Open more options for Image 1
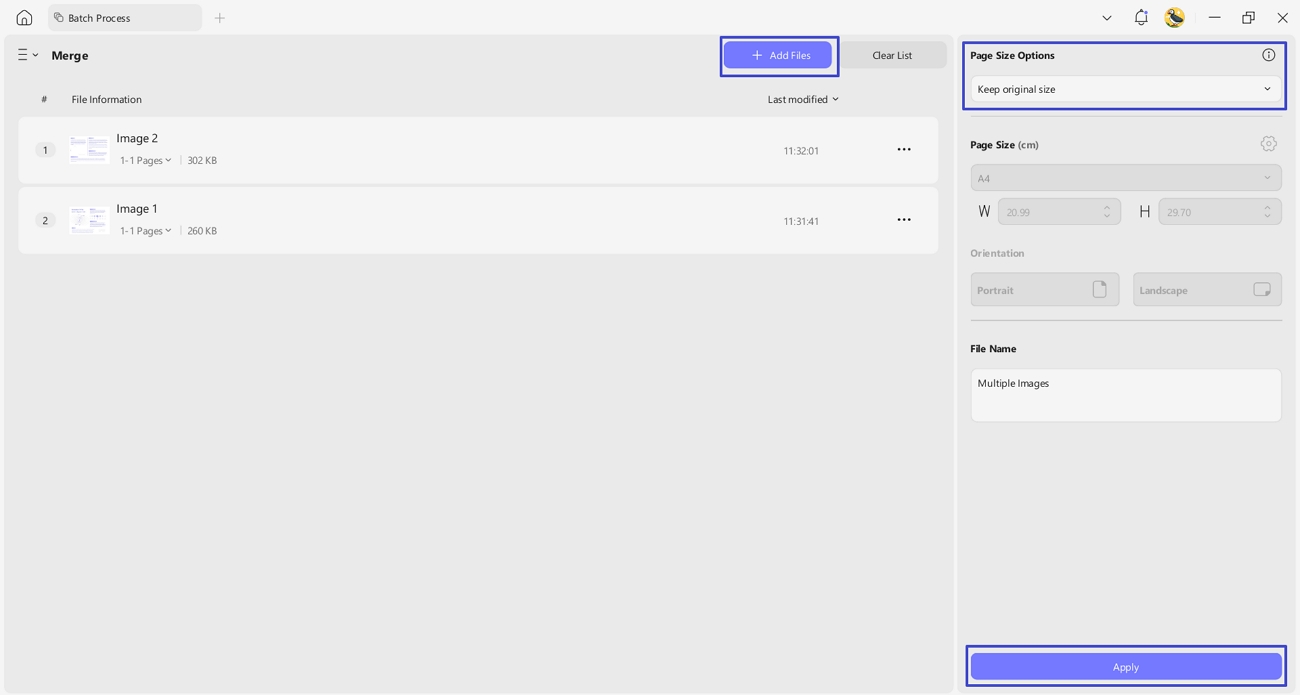 (904, 220)
